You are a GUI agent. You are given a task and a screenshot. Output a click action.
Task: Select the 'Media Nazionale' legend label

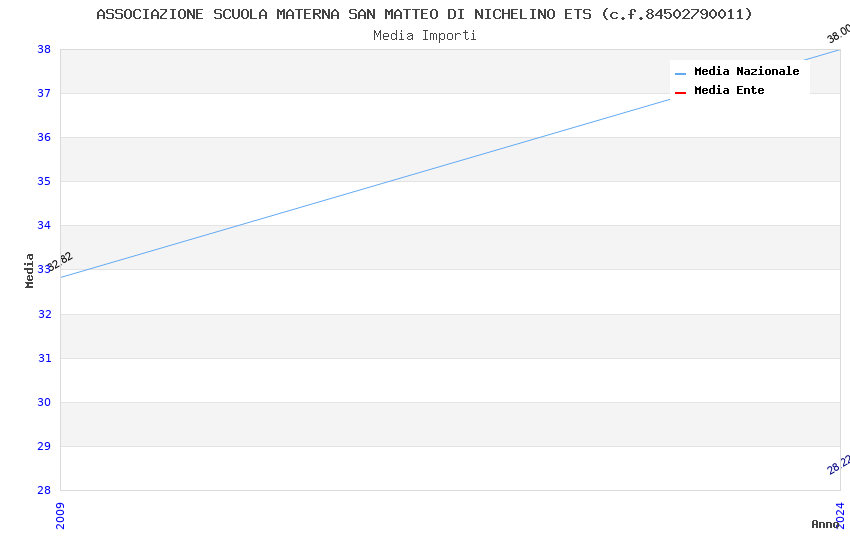(746, 71)
